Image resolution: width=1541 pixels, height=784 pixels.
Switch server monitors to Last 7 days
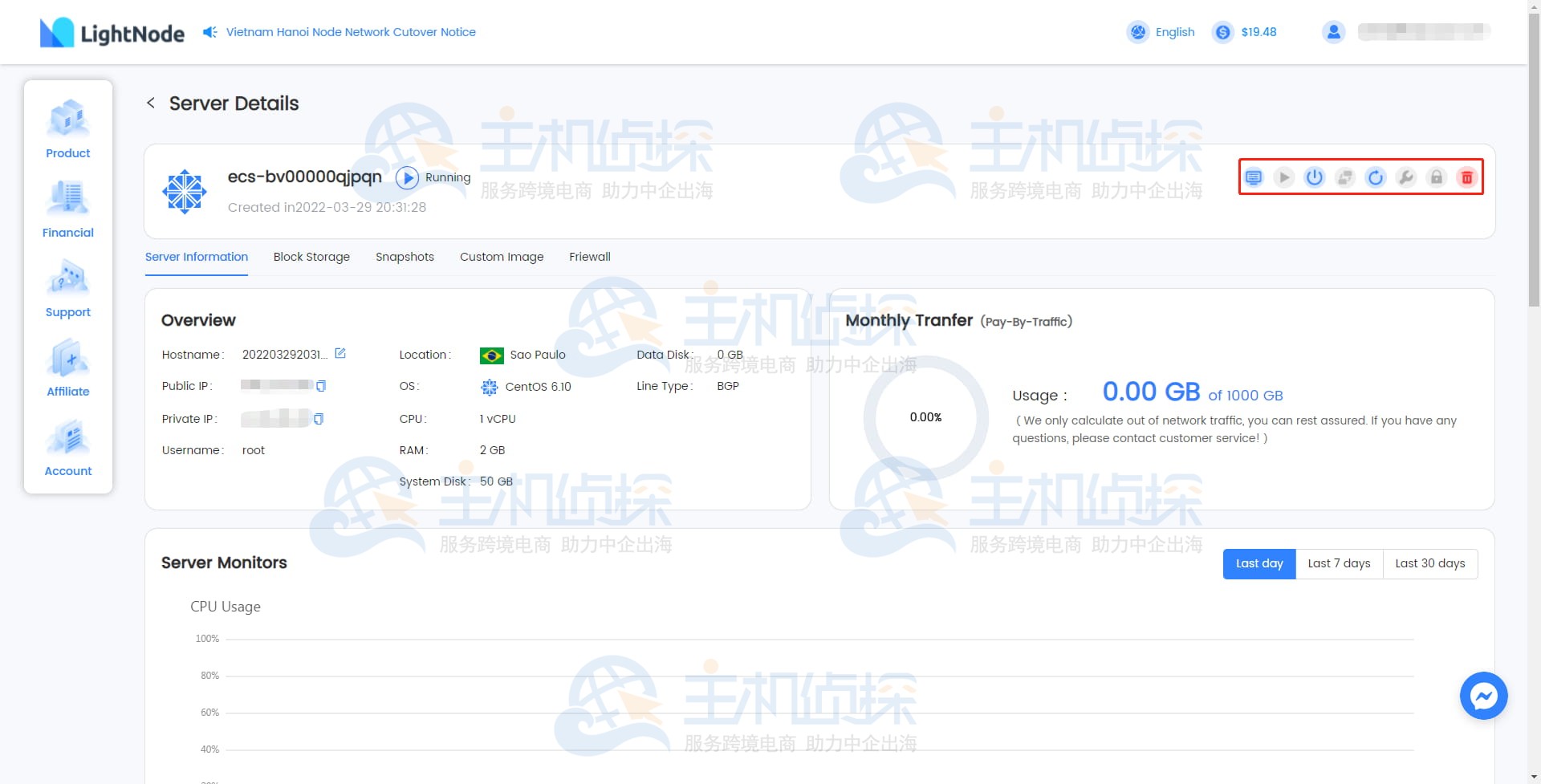coord(1339,563)
